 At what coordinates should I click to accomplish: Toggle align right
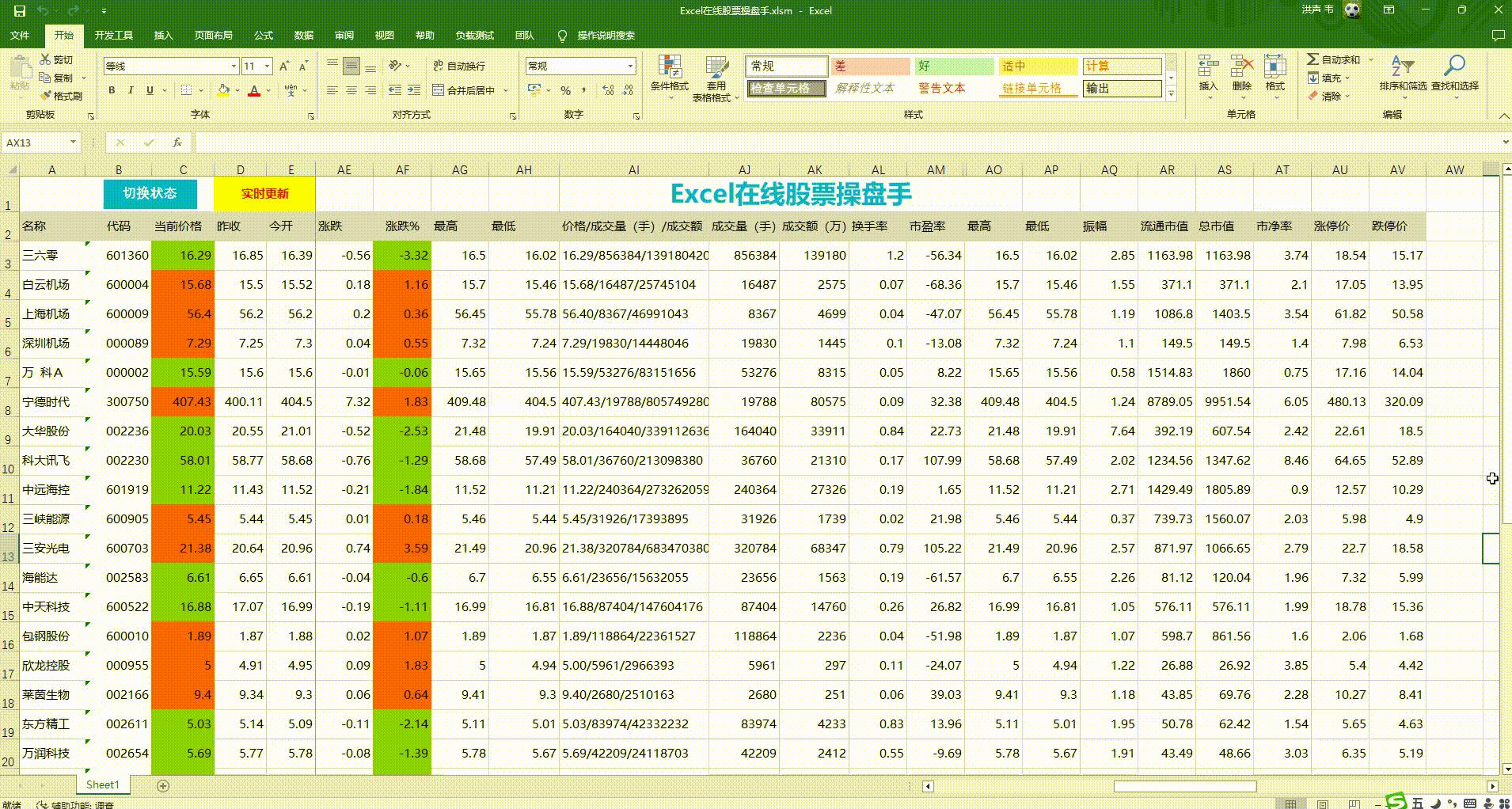click(370, 90)
